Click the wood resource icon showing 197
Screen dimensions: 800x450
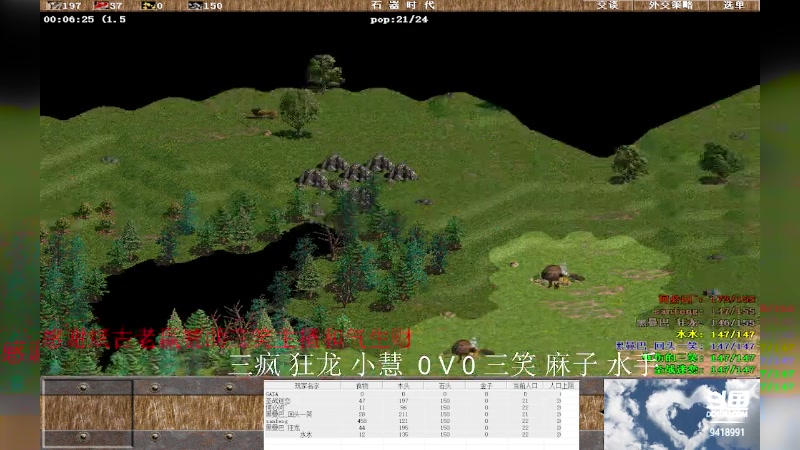(x=54, y=6)
